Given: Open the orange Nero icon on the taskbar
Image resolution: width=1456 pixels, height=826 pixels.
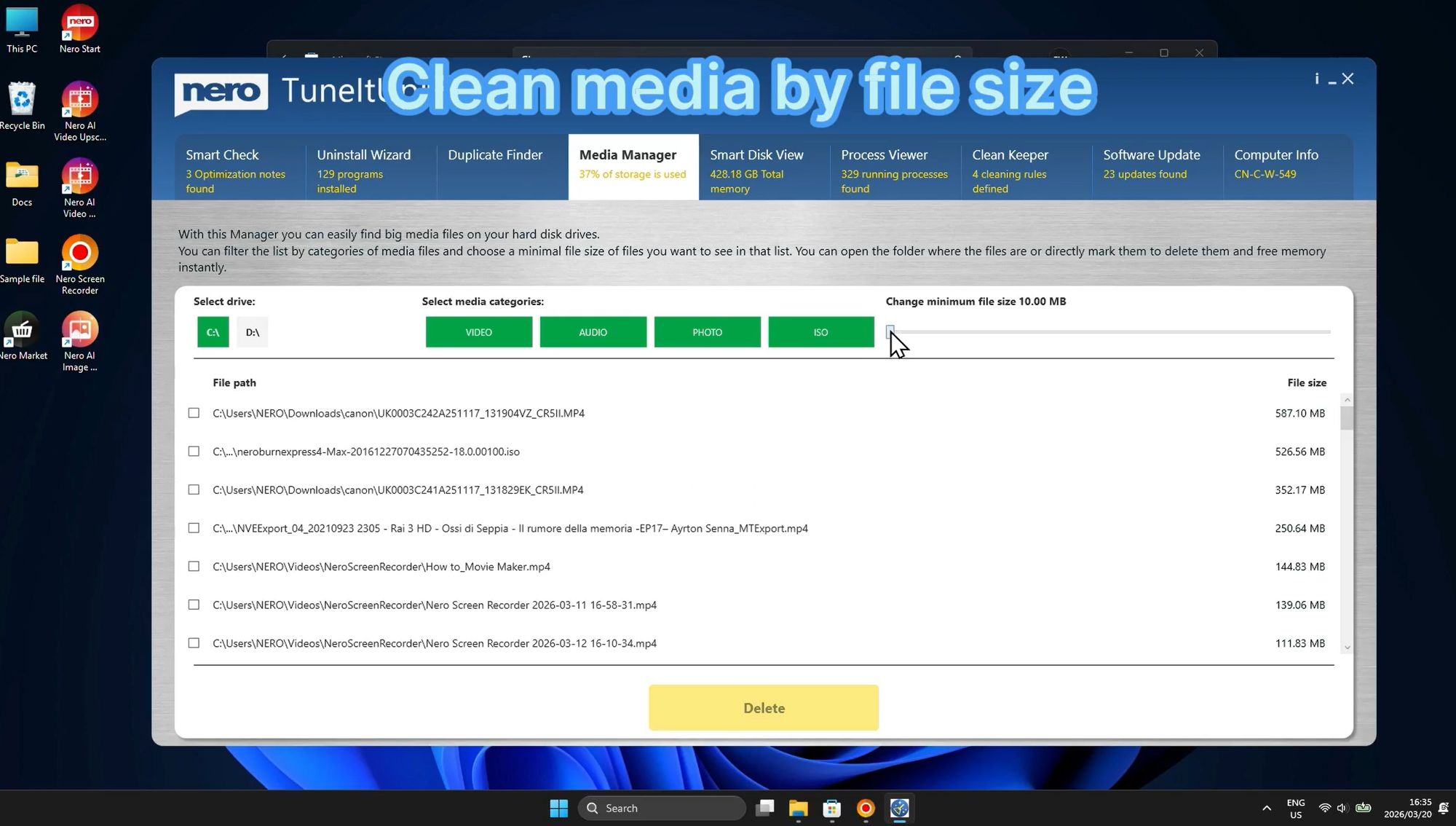Looking at the screenshot, I should (865, 809).
